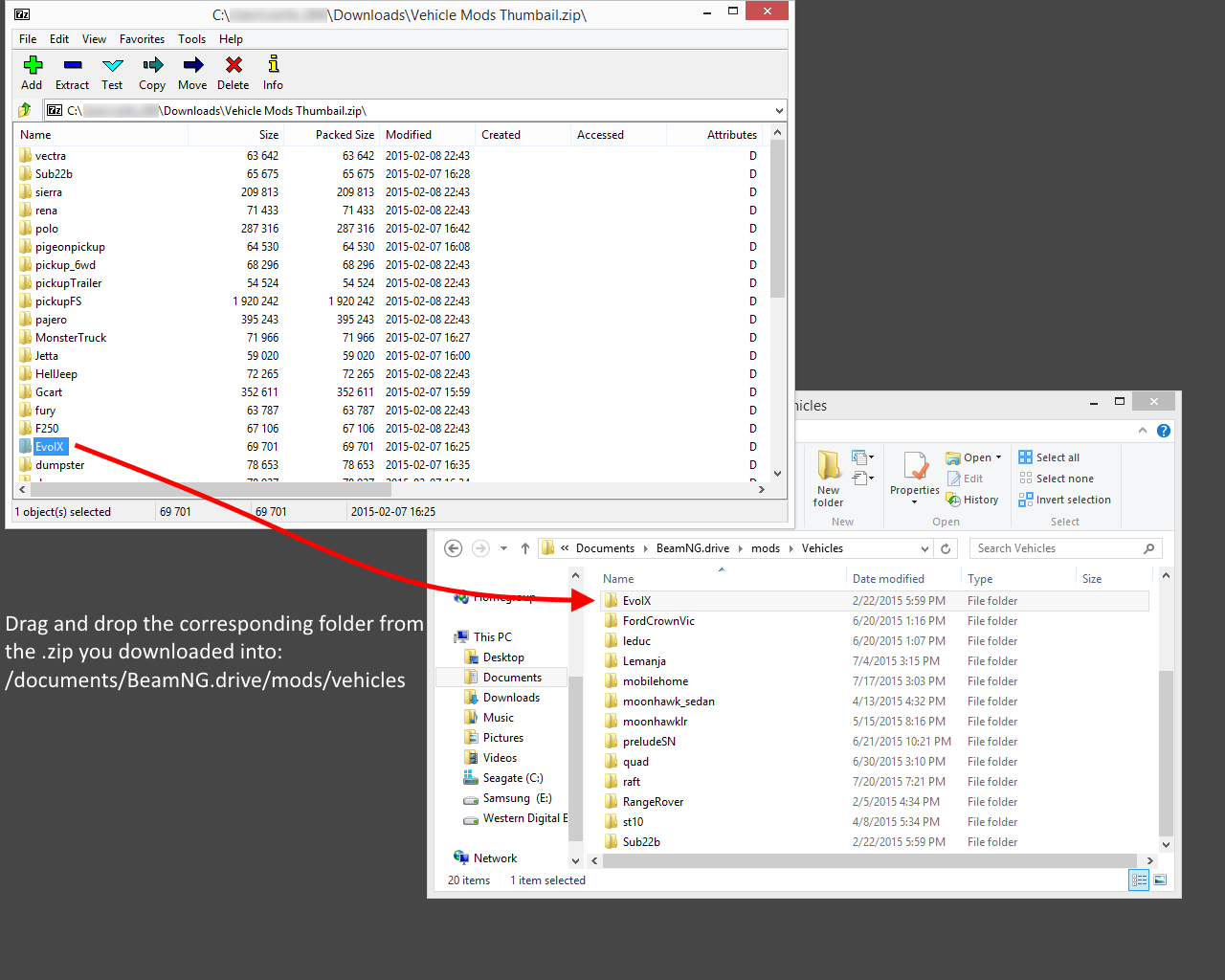Click New folder in Explorer ribbon

(x=829, y=479)
